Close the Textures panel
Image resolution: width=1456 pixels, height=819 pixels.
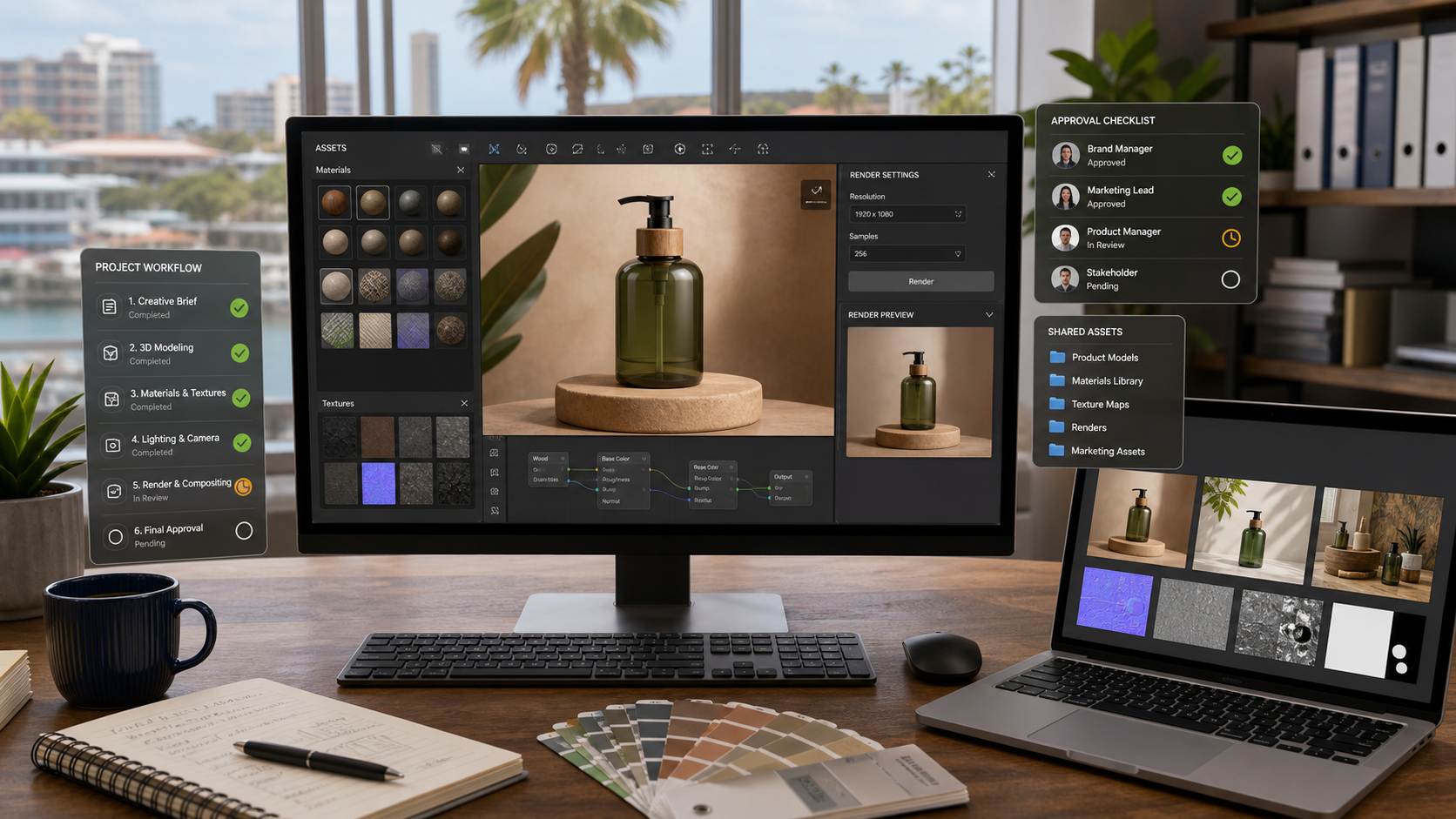click(464, 403)
